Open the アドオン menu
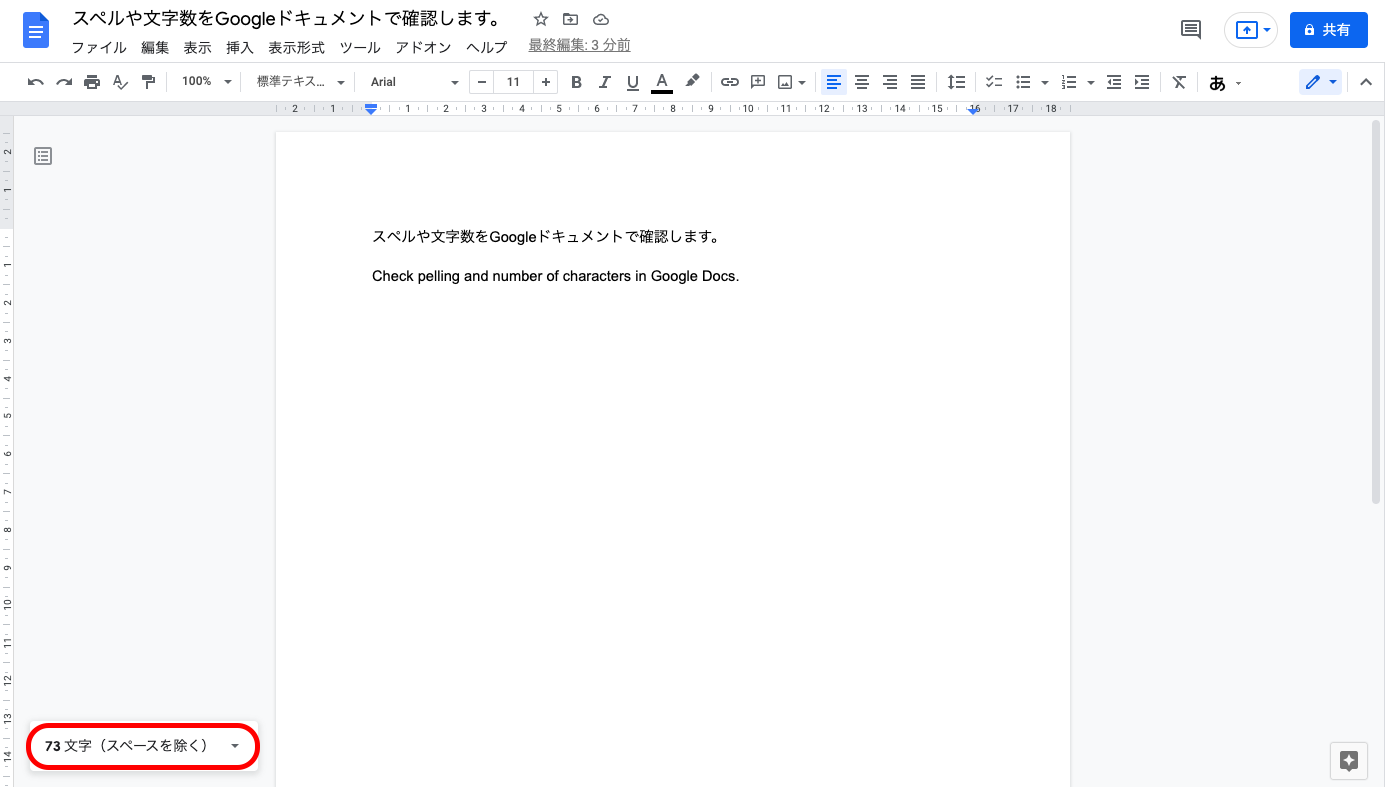 (x=423, y=47)
